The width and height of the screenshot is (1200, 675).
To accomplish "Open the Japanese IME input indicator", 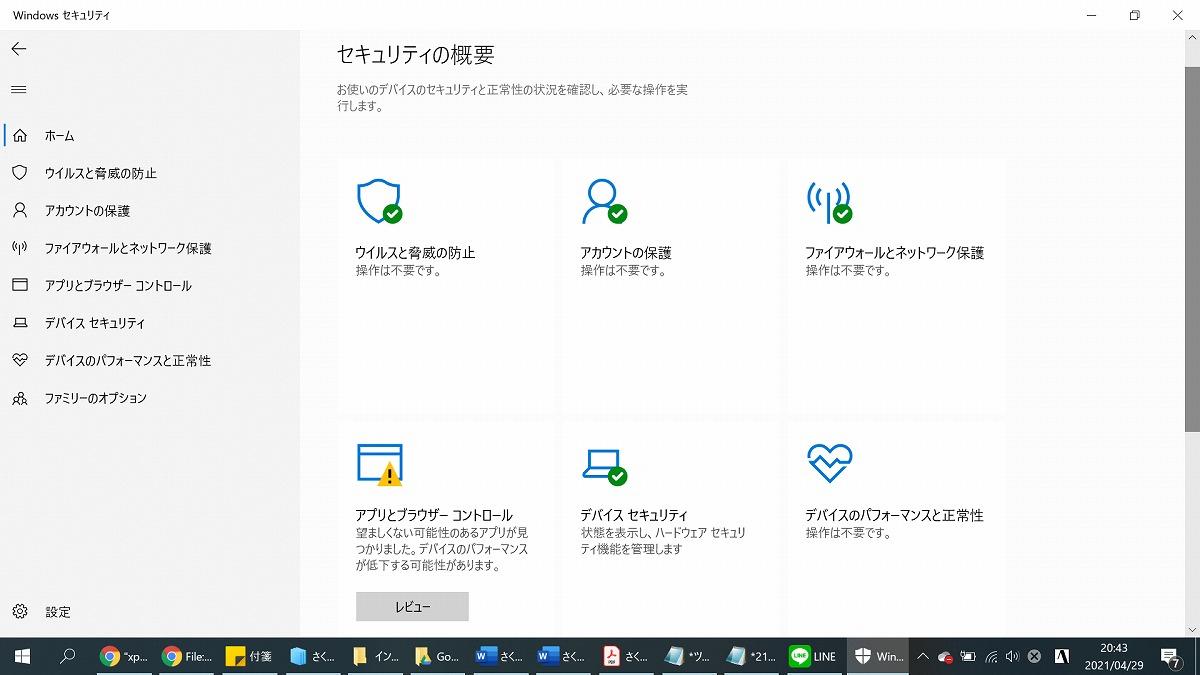I will tap(1062, 656).
